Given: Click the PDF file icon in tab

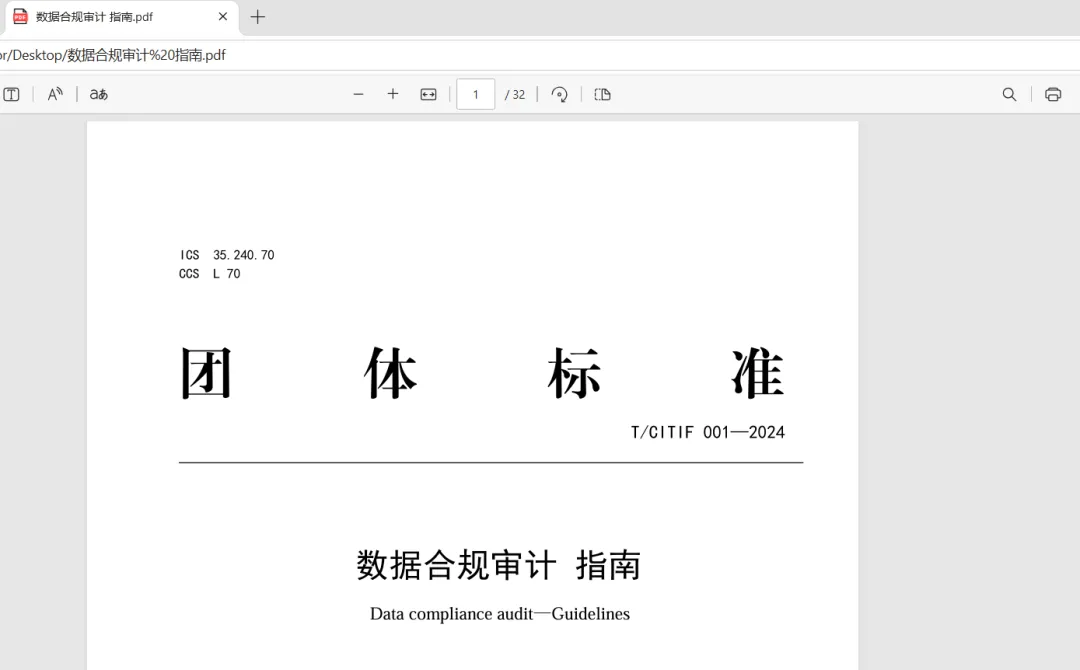Looking at the screenshot, I should click(x=21, y=17).
